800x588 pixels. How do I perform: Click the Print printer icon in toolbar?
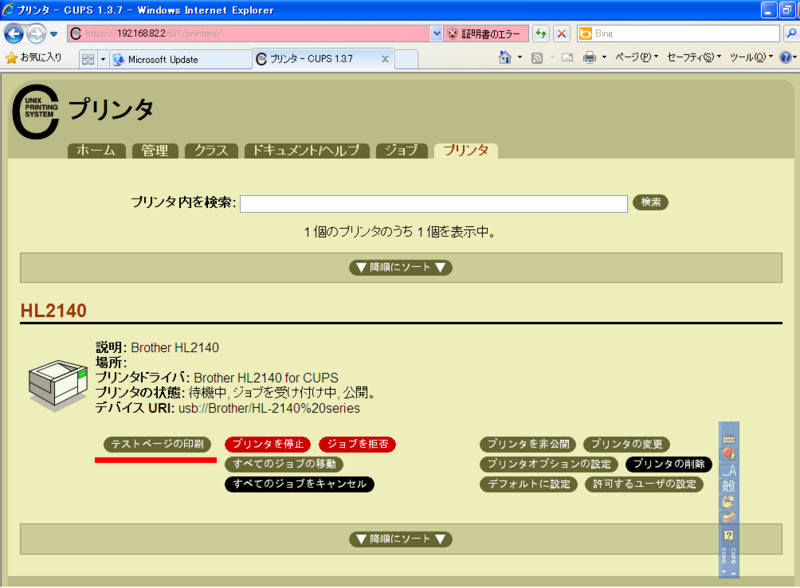[589, 57]
